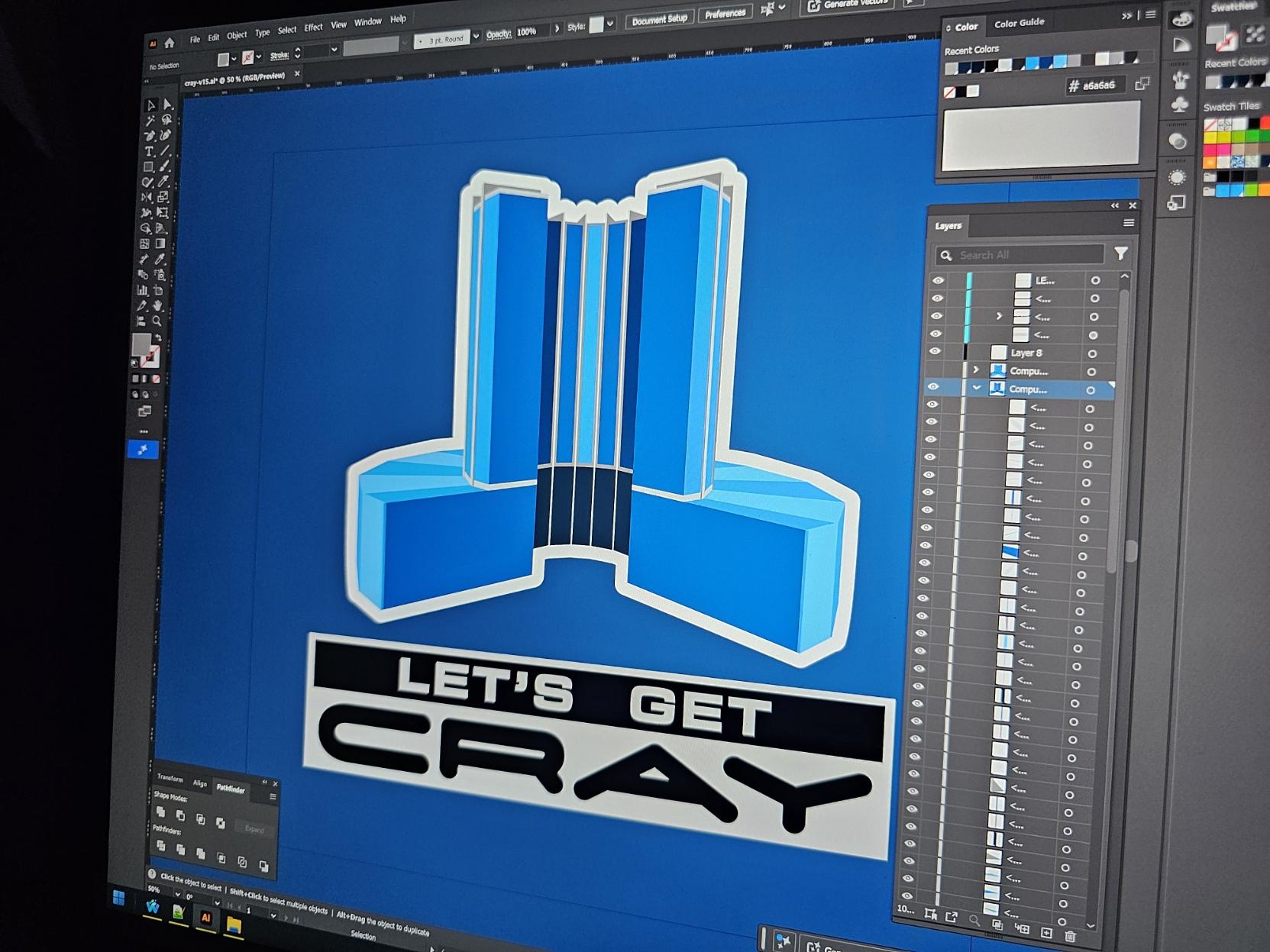This screenshot has height=952, width=1270.
Task: Close the cray-v15.ai document tab
Action: (x=297, y=74)
